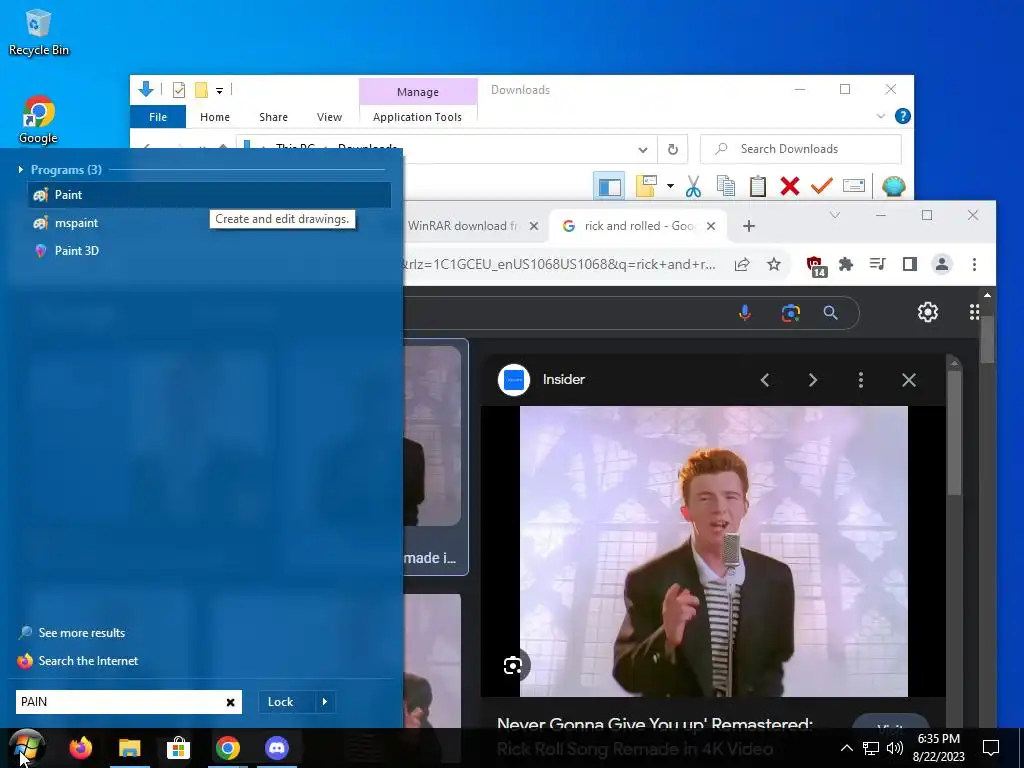
Task: Click the Rename icon in Explorer's toolbar
Action: 854,186
